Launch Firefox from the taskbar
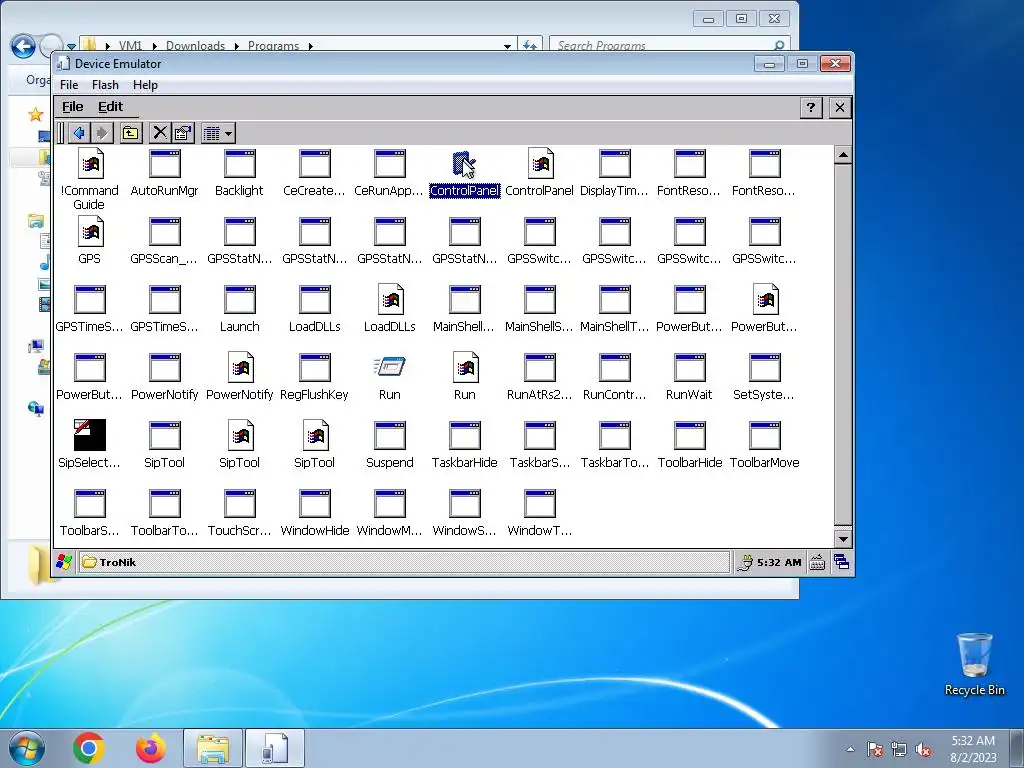 point(150,748)
